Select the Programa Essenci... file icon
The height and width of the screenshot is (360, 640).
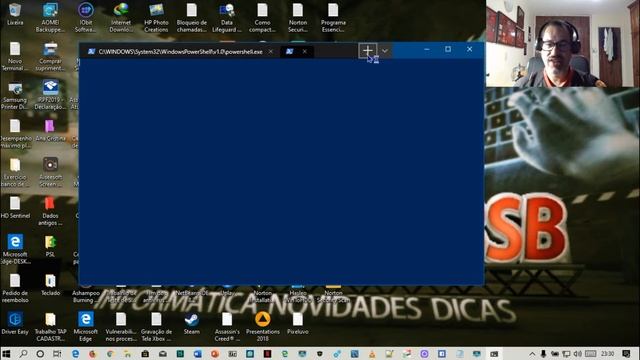pos(333,18)
